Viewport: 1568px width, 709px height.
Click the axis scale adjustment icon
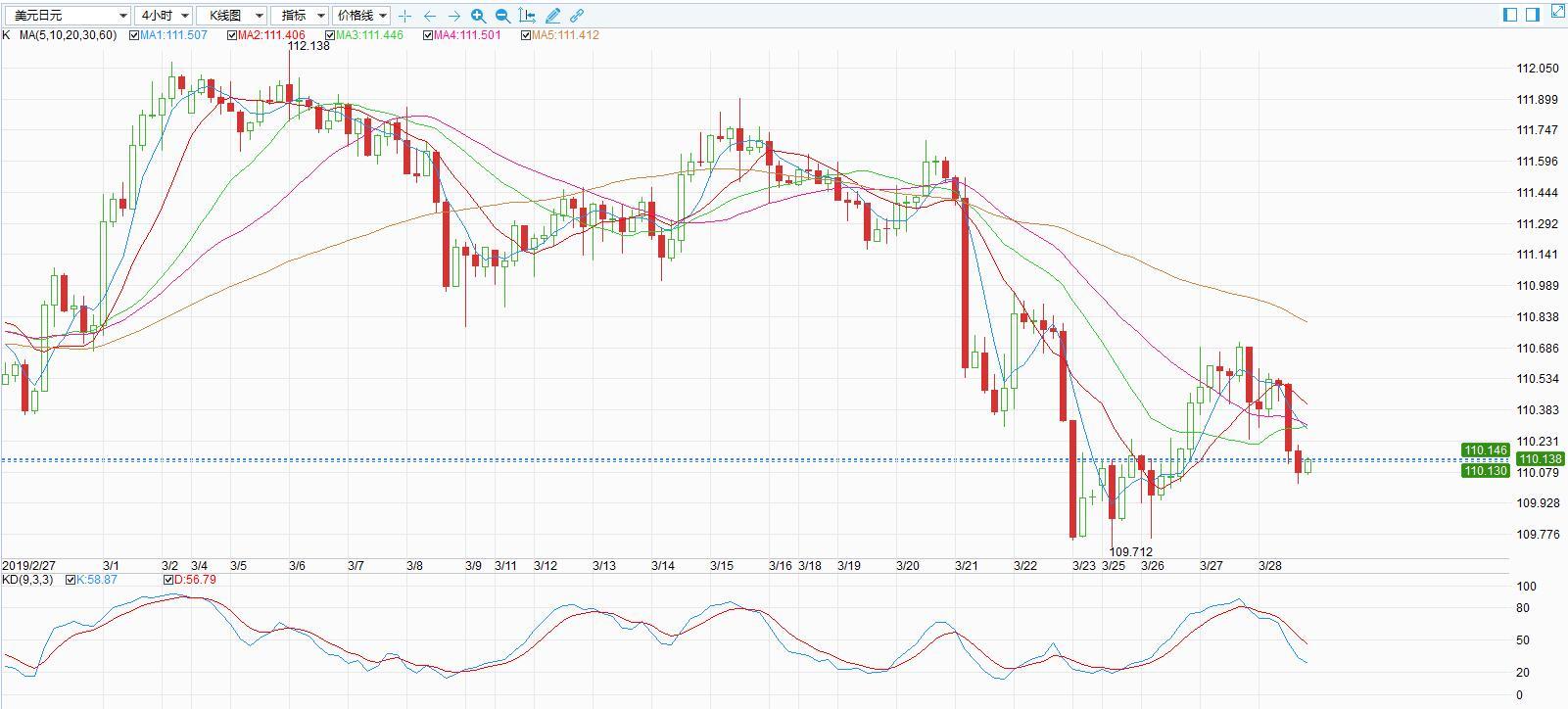coord(527,16)
